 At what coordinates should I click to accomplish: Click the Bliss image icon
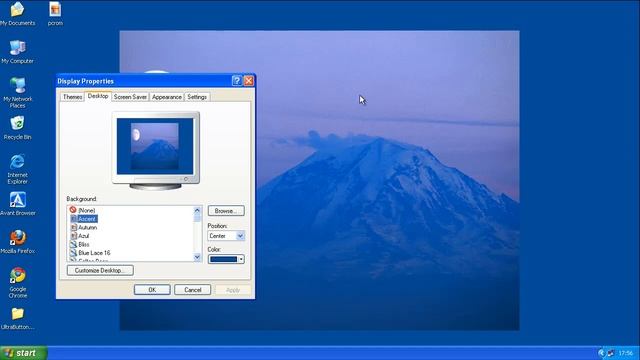tap(73, 244)
